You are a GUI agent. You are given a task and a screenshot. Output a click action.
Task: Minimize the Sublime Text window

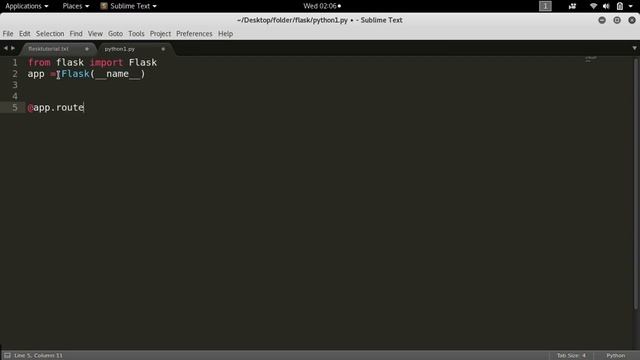[602, 20]
